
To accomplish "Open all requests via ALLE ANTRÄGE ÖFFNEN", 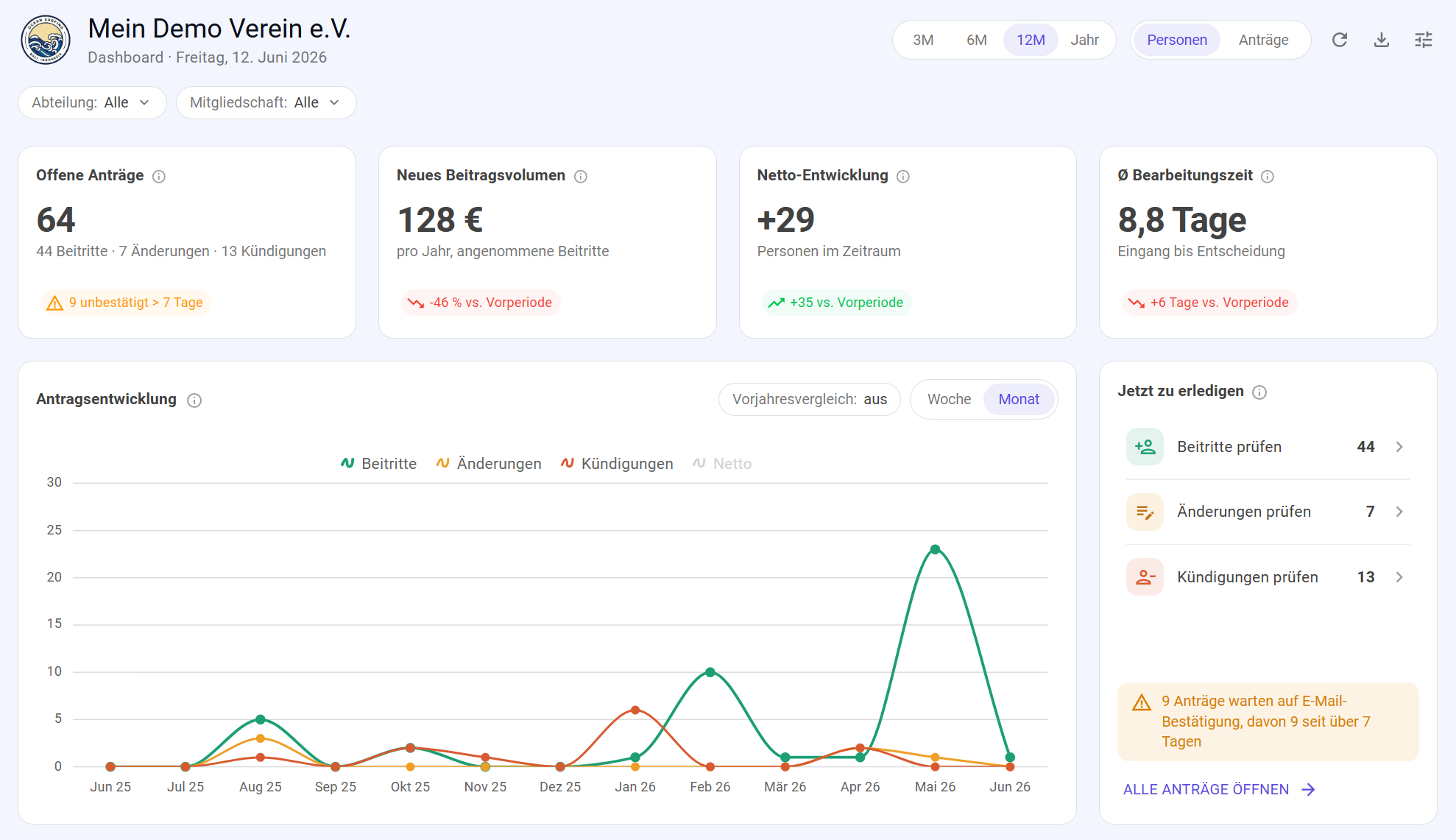I will pos(1219,789).
